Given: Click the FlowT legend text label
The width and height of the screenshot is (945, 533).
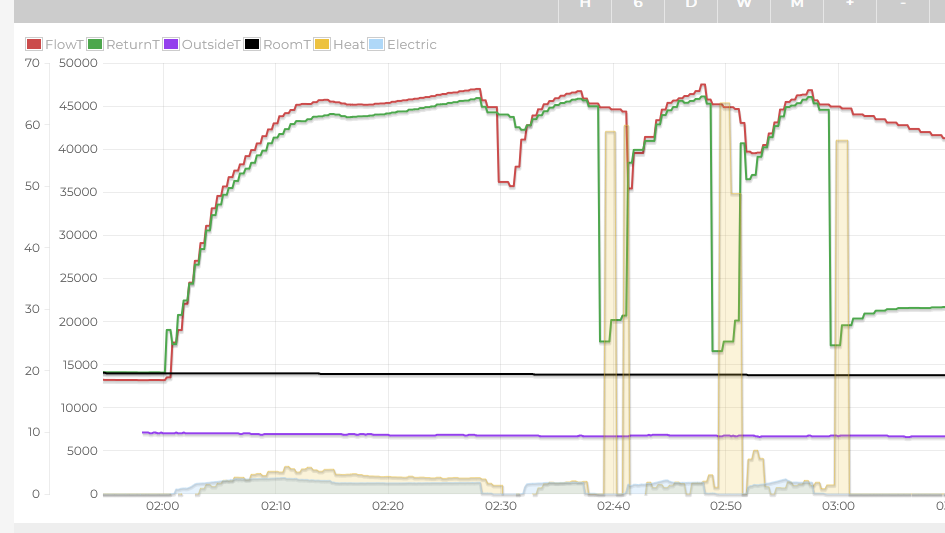Looking at the screenshot, I should tap(64, 45).
